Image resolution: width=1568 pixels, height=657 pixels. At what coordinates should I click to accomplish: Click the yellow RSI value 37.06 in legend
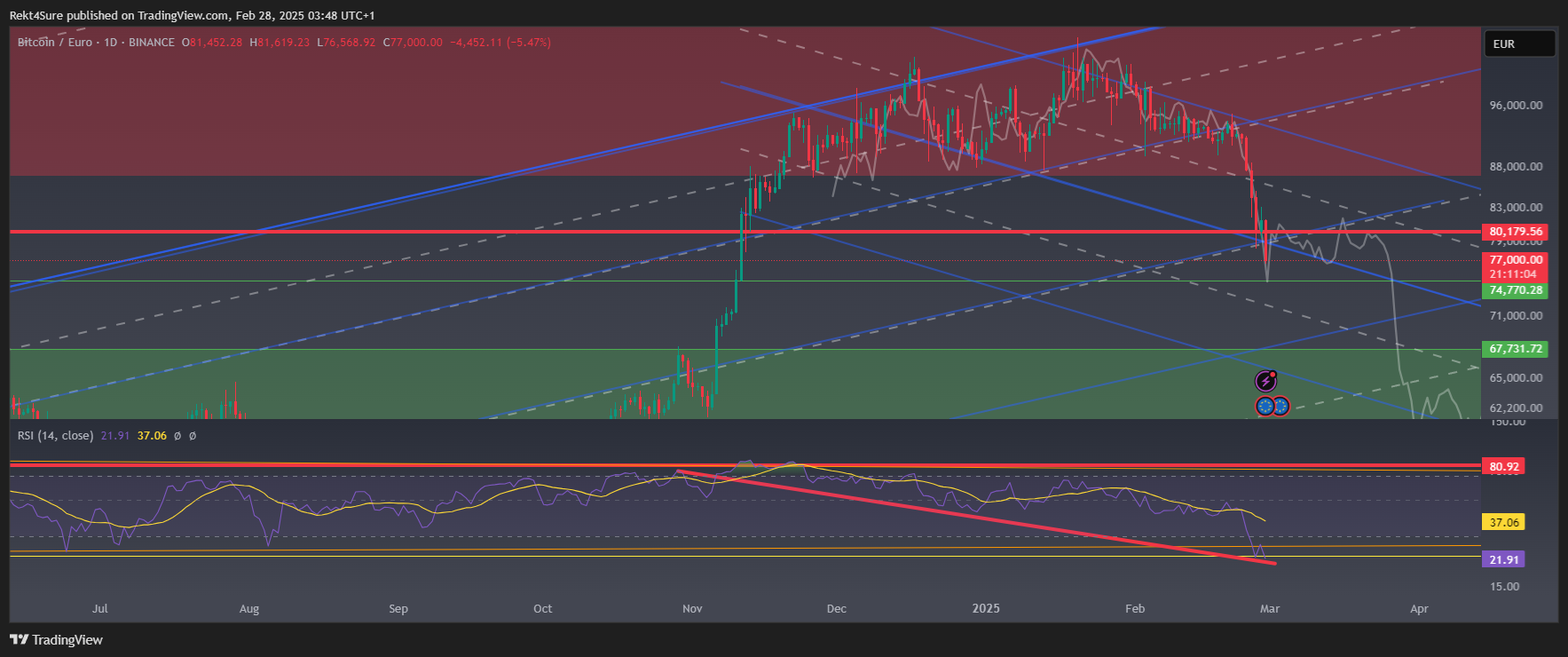pos(152,435)
